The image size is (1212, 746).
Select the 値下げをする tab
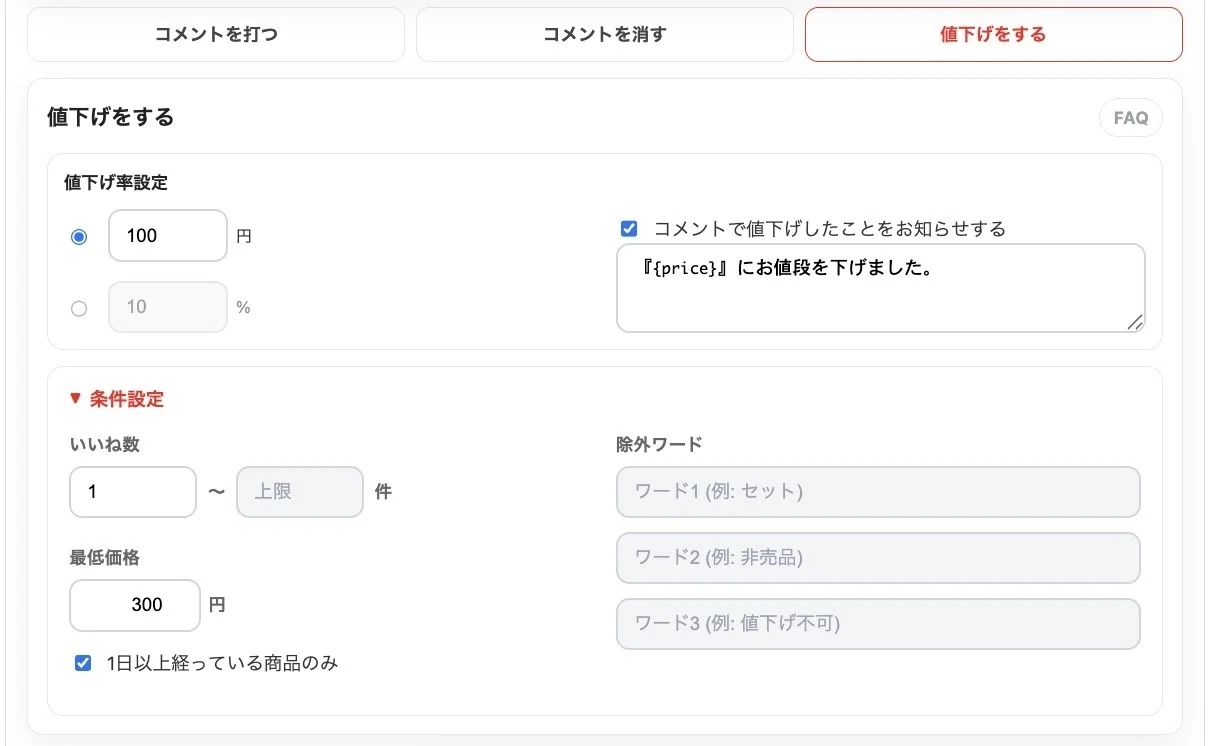point(993,35)
